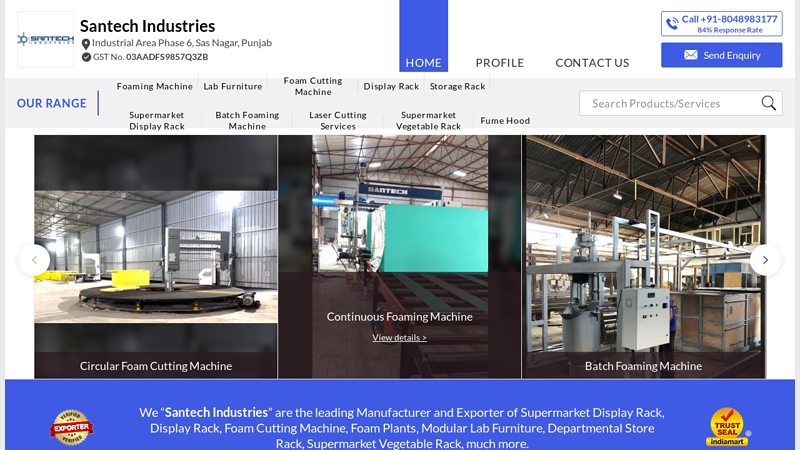800x450 pixels.
Task: Click Circular Foam Cutting Machine caption
Action: pos(156,366)
